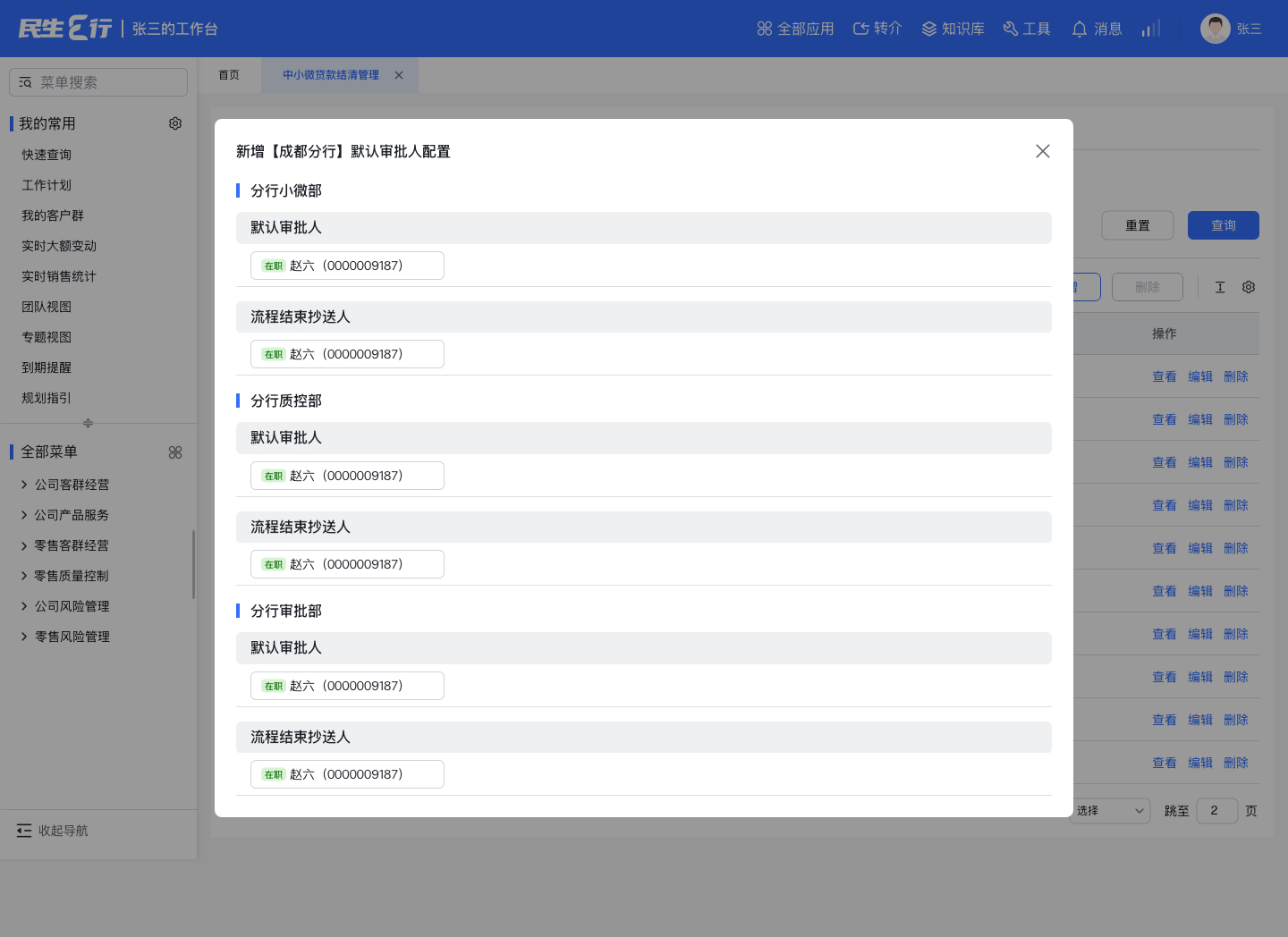Open 转介 in the top bar
1288x937 pixels.
point(877,29)
